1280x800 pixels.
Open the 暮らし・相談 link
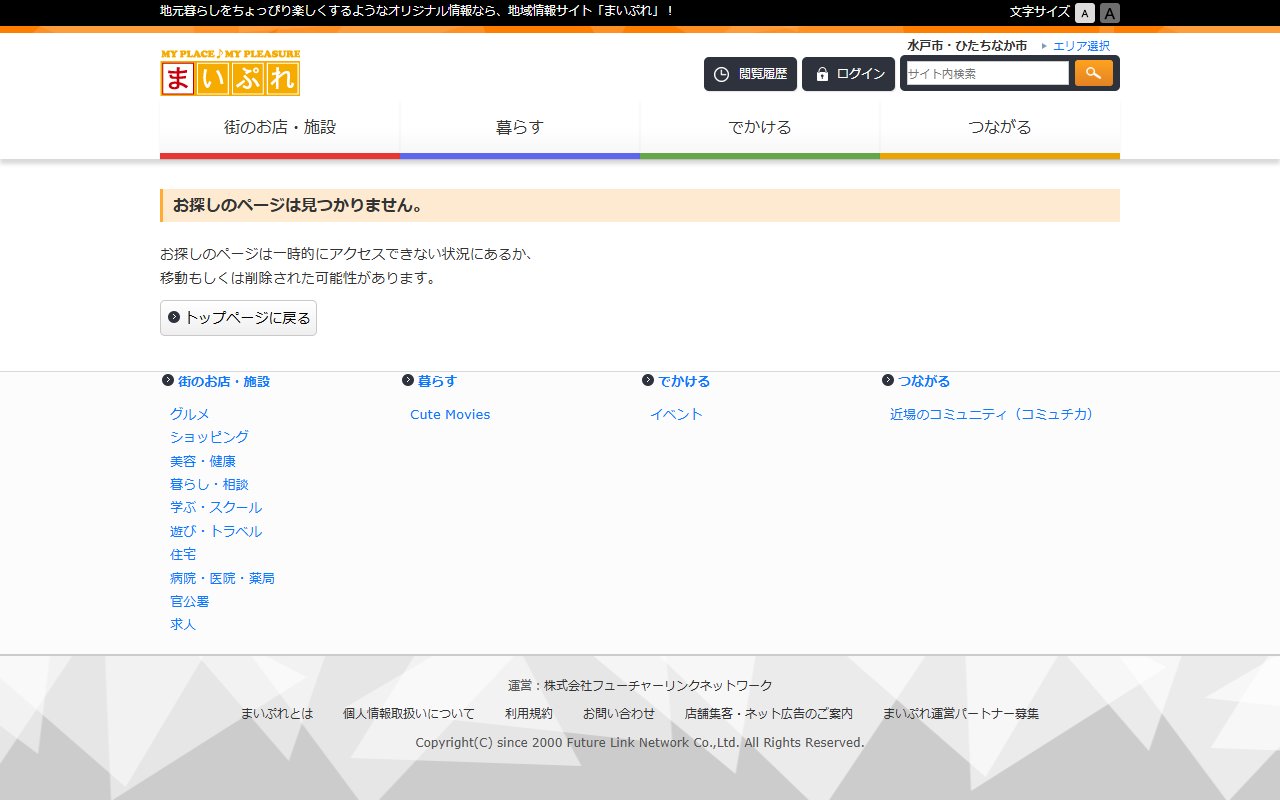209,484
